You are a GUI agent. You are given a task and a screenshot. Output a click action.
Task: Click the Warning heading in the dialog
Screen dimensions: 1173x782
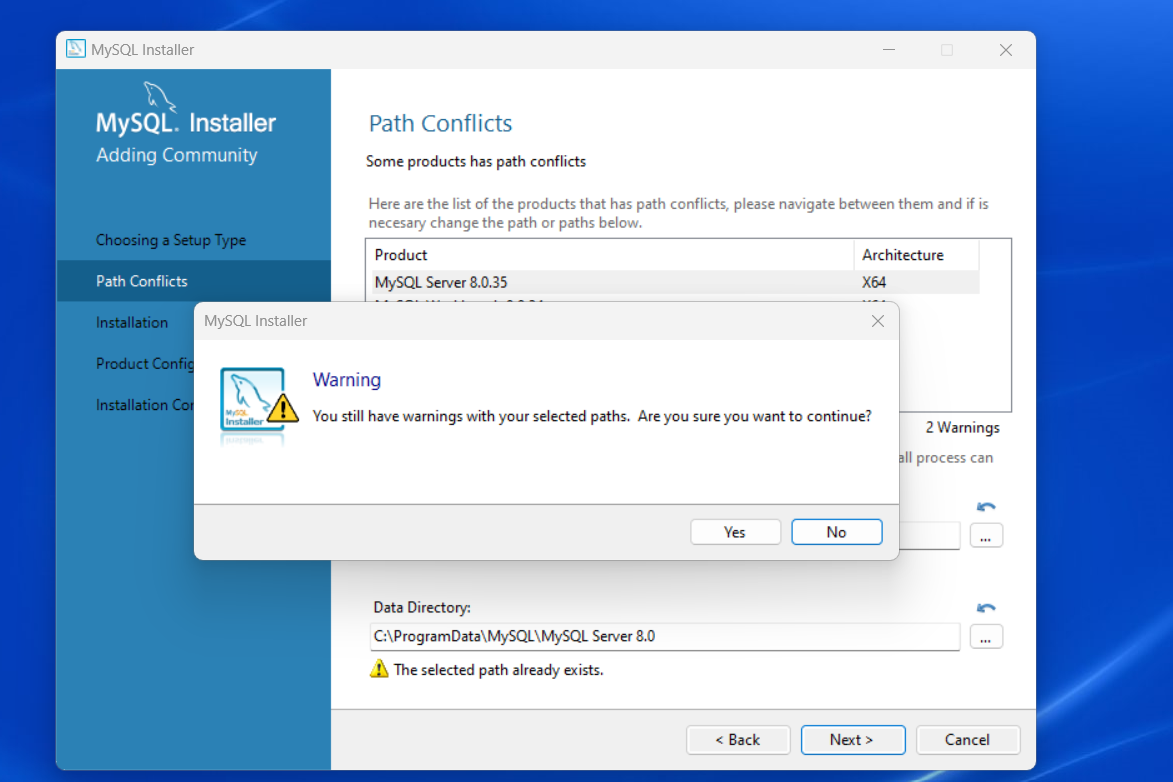[x=346, y=380]
